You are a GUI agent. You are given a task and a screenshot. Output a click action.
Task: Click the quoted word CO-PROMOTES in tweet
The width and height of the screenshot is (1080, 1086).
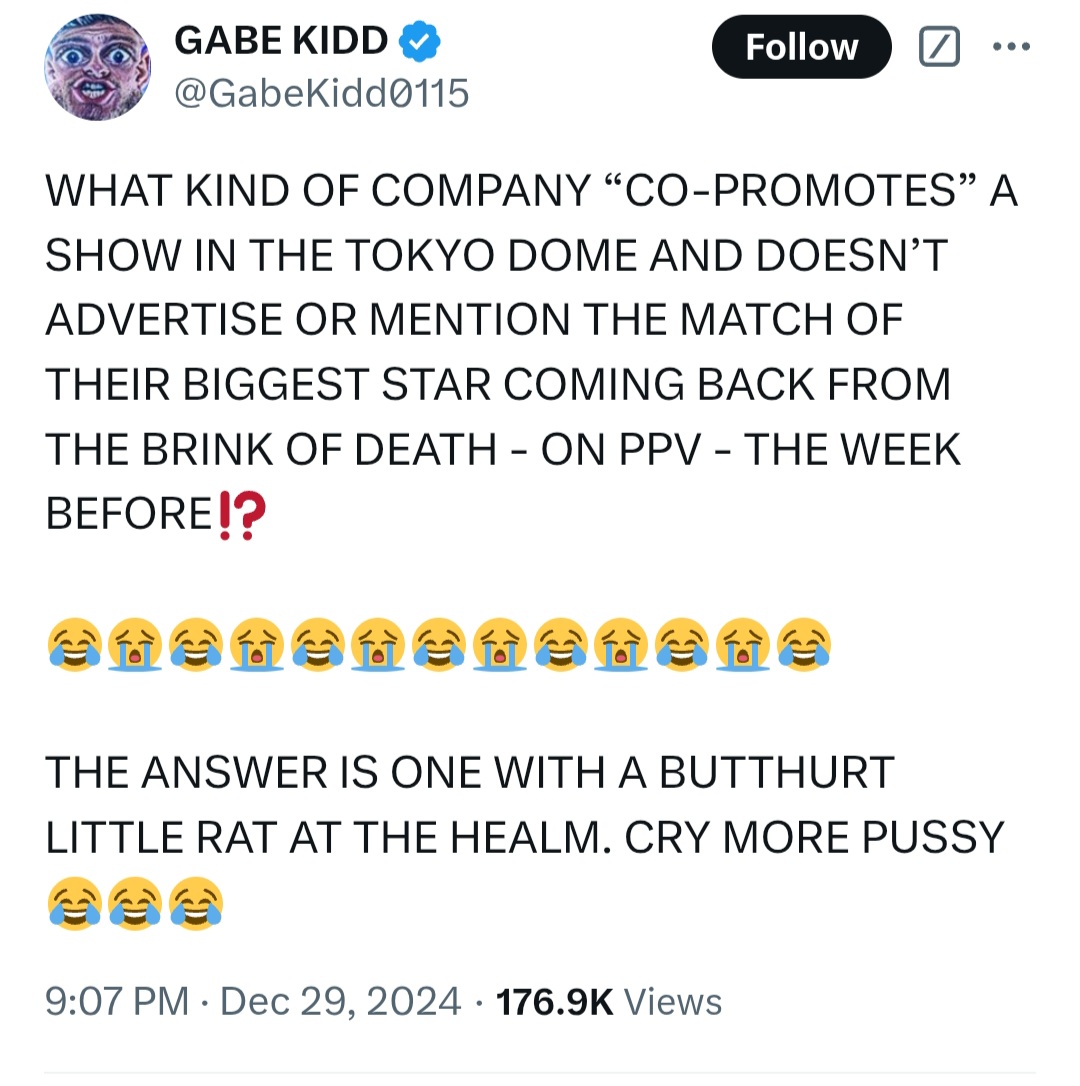790,190
